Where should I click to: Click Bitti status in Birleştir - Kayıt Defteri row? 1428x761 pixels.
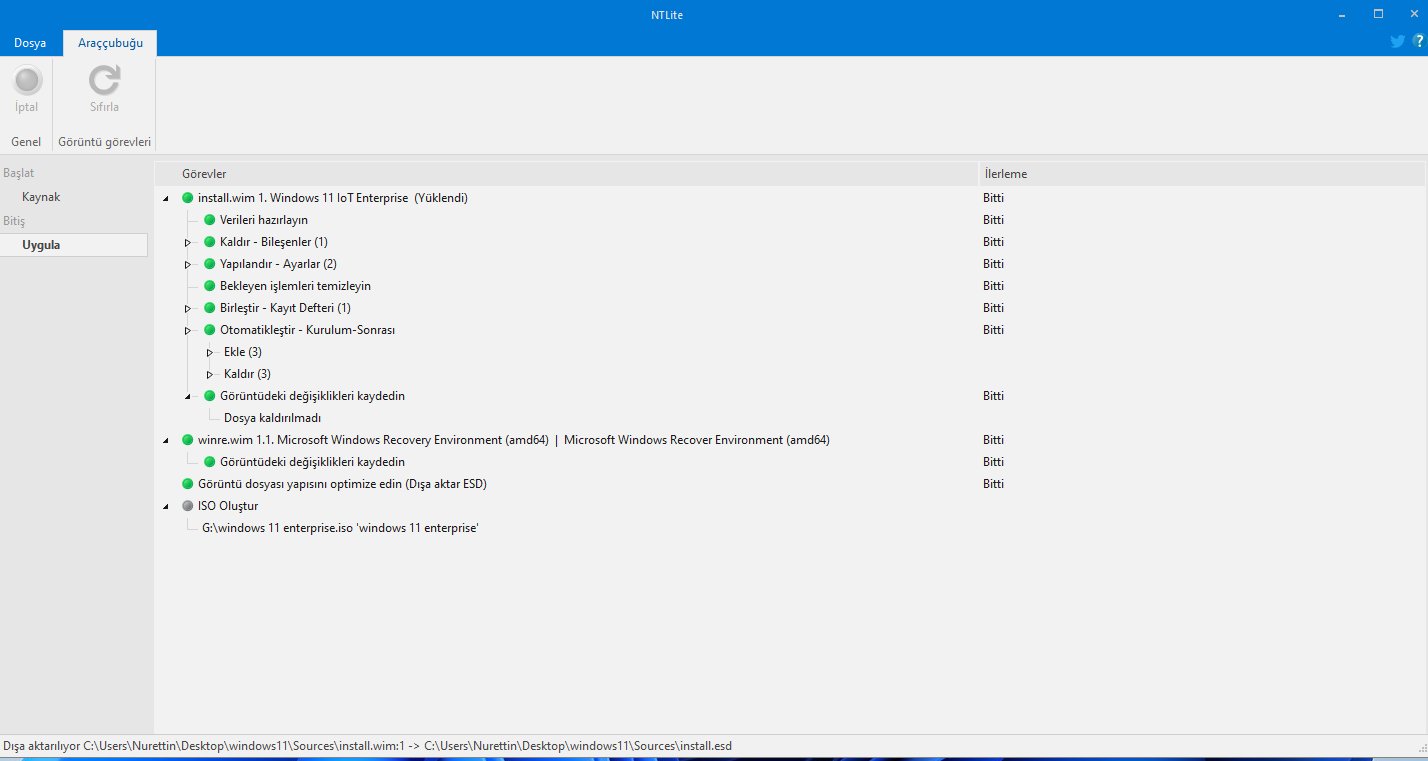[x=993, y=308]
